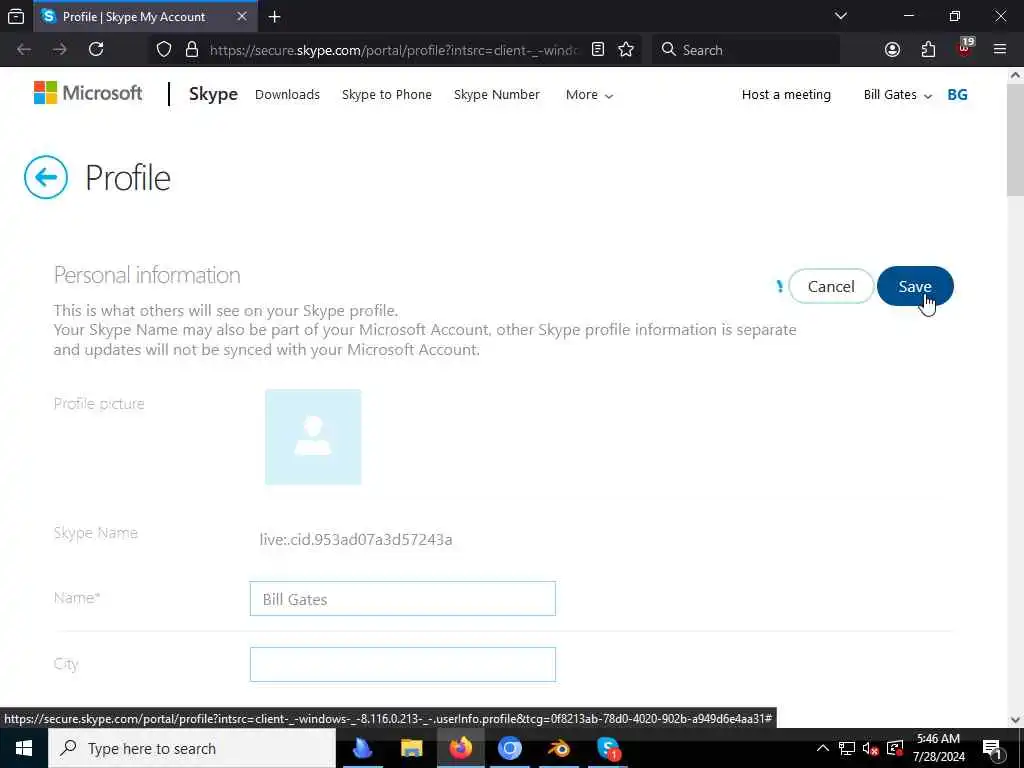Viewport: 1024px width, 768px height.
Task: Bookmark this page with the star icon
Action: (626, 50)
